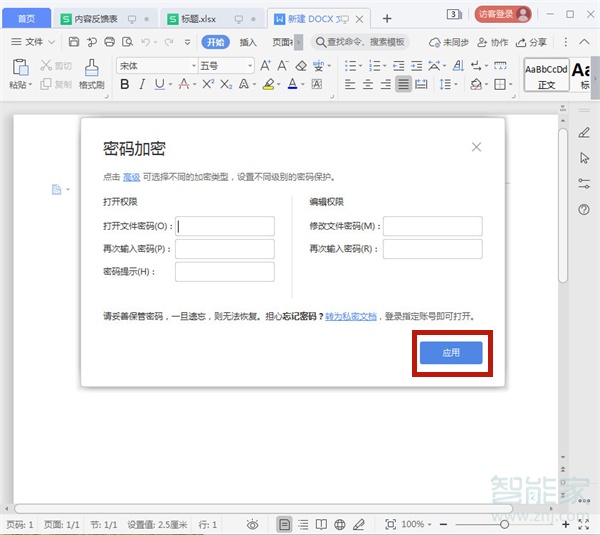
Task: Select the Format Painter brush
Action: click(91, 67)
